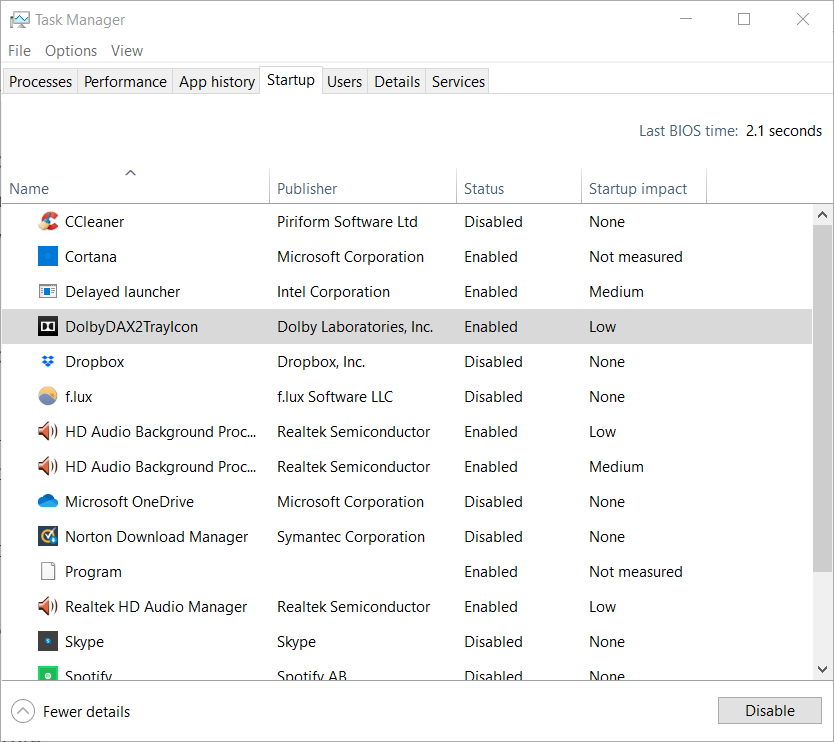Viewport: 834px width, 742px height.
Task: Sort by the Status column header
Action: (x=519, y=188)
